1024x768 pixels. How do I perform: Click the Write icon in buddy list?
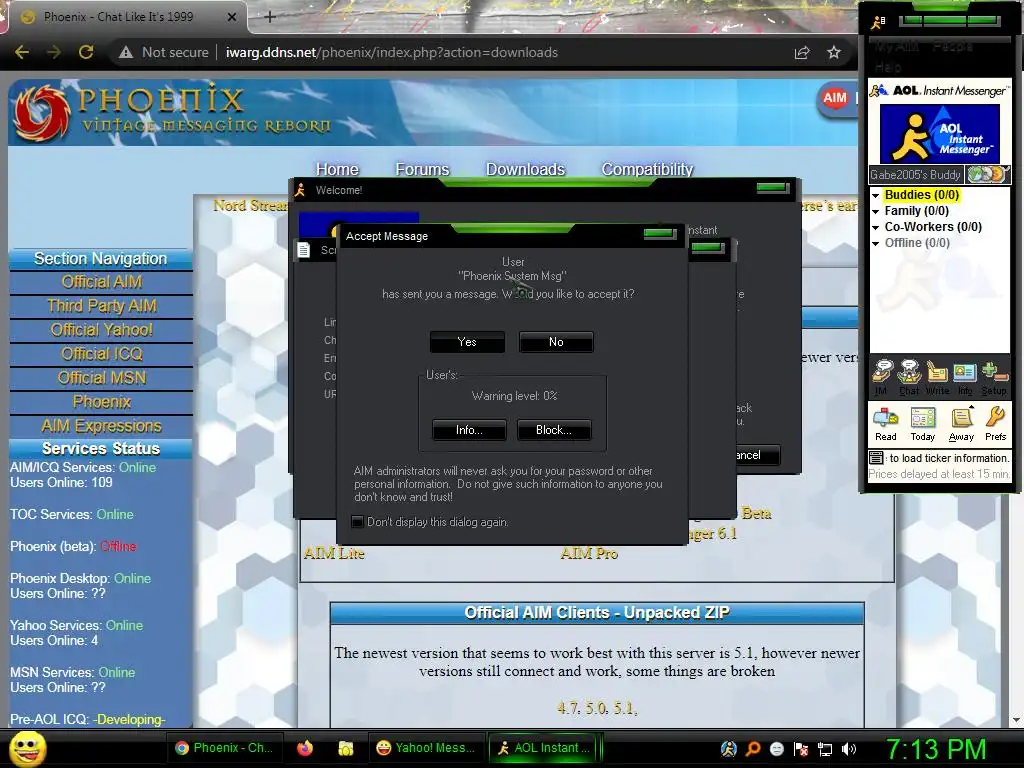[x=937, y=377]
